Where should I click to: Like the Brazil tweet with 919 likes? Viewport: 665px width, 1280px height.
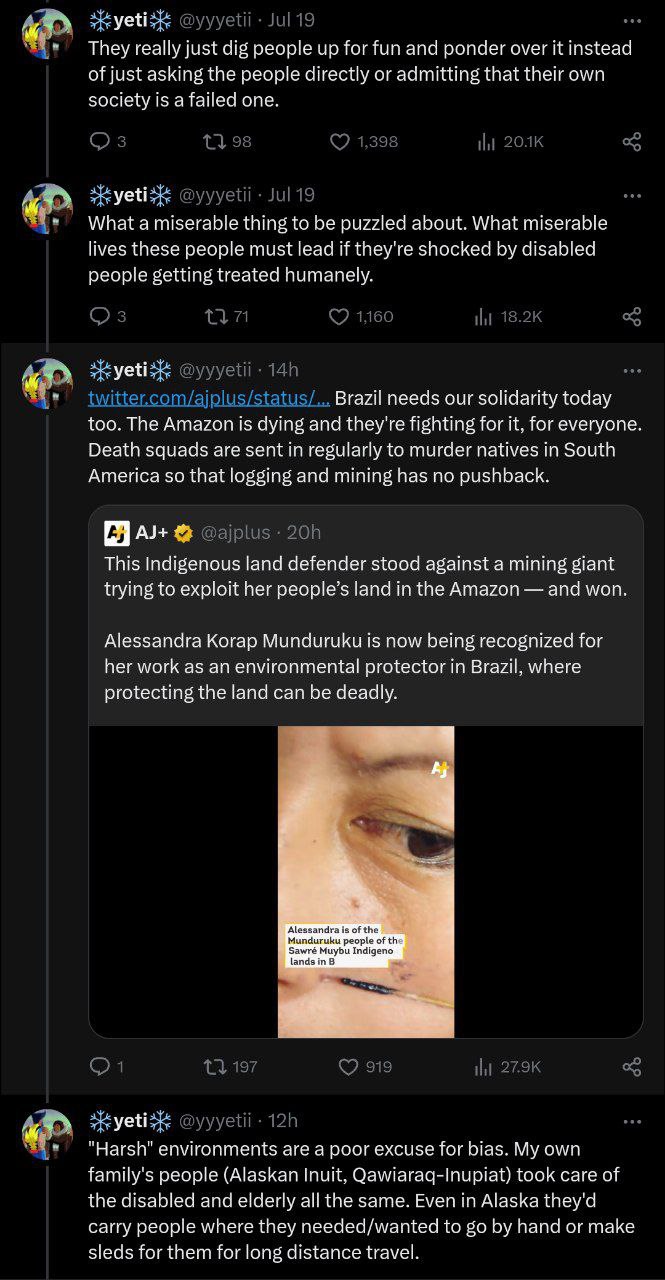click(x=348, y=1067)
